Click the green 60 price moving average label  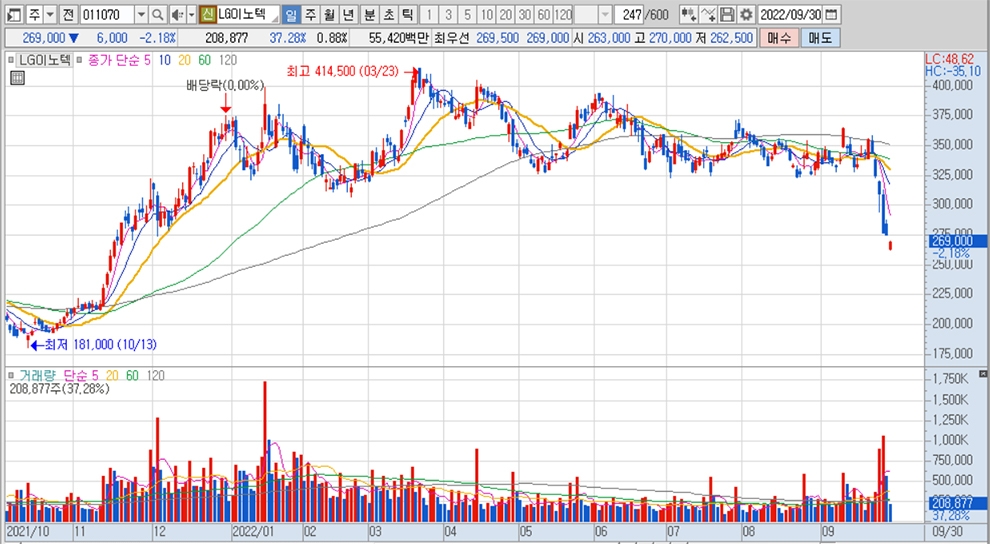click(x=204, y=61)
